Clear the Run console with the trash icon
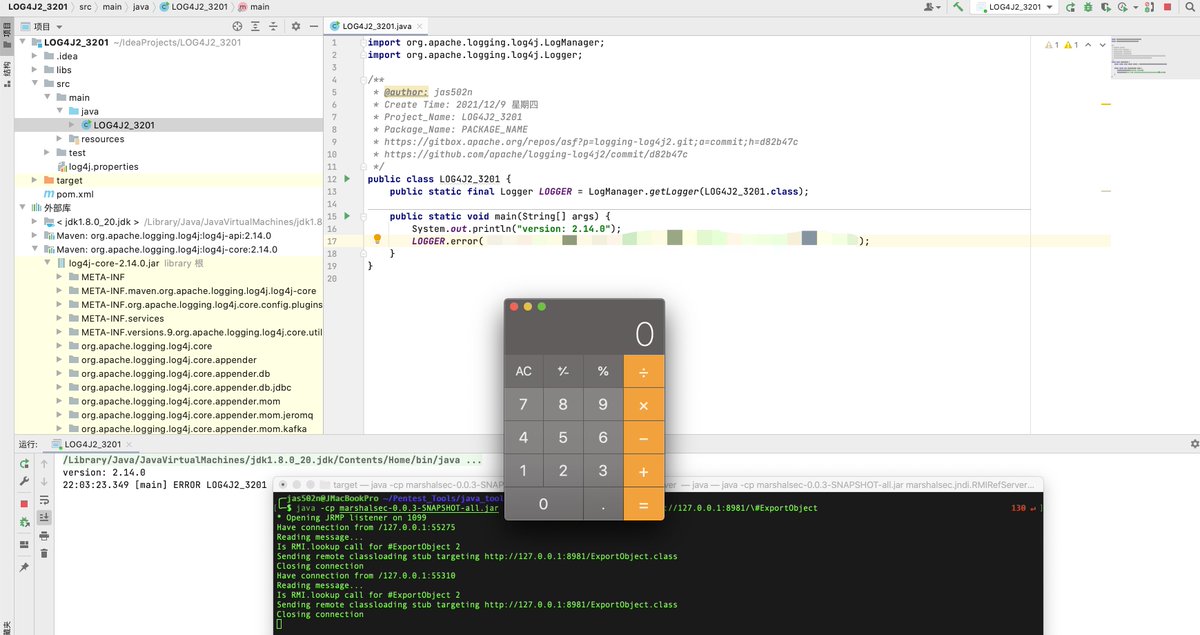 pyautogui.click(x=44, y=552)
